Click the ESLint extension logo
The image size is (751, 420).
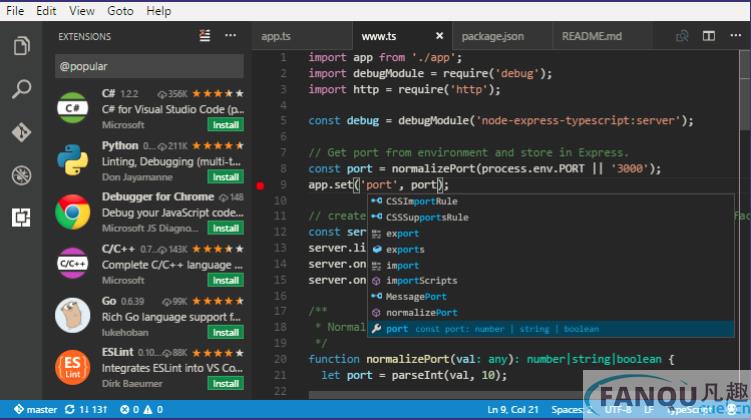(72, 367)
